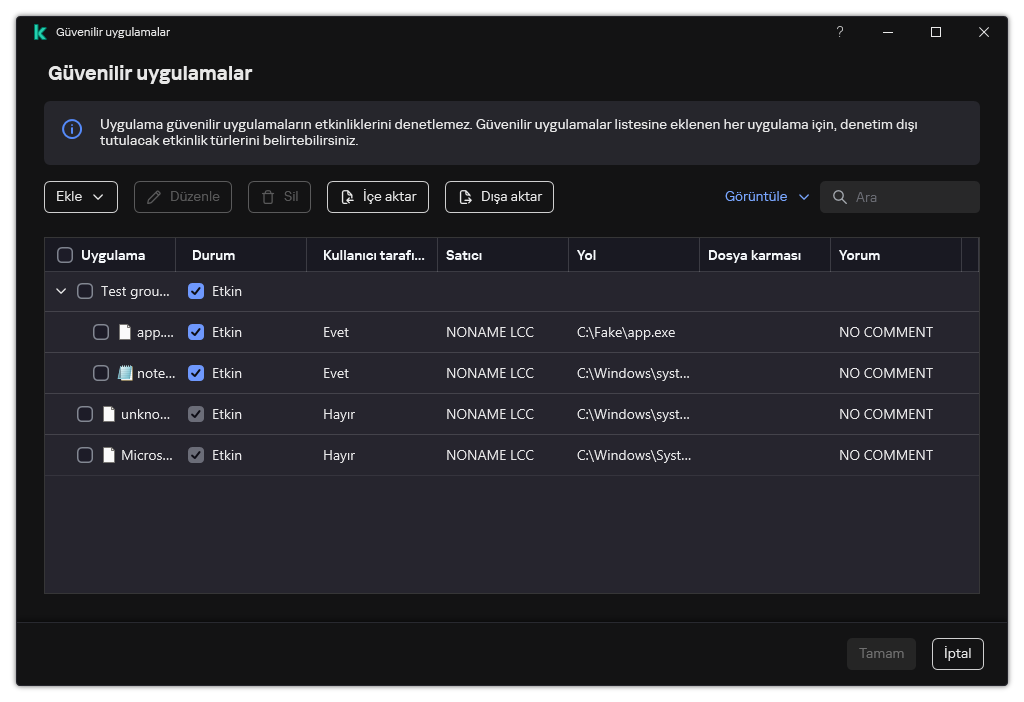Click the notepad file icon in the list
The height and width of the screenshot is (702, 1024).
pyautogui.click(x=125, y=373)
